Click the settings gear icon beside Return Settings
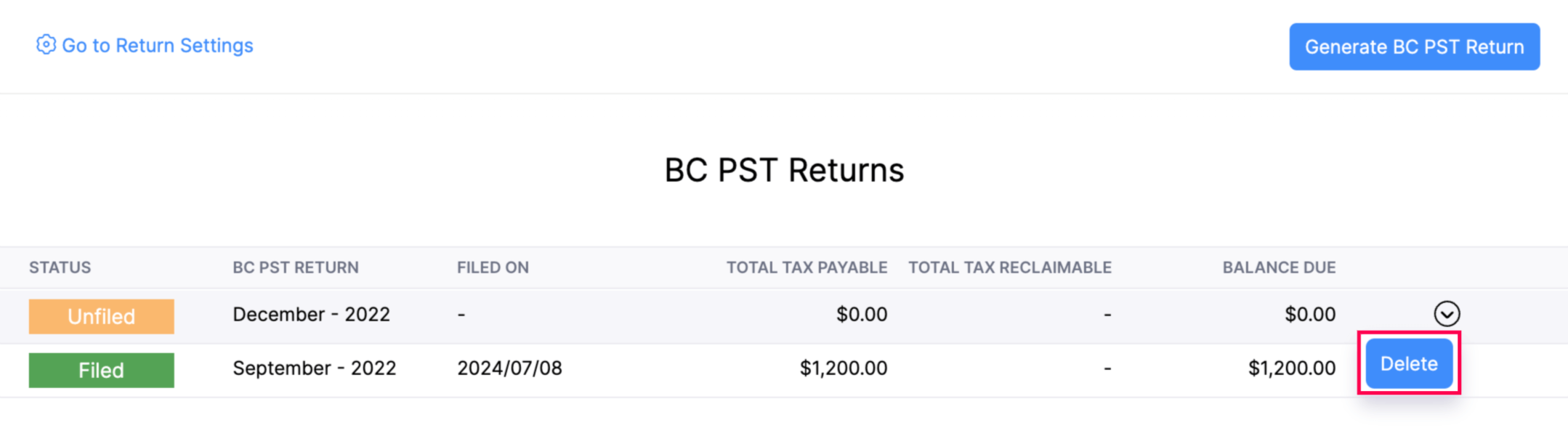Screen dimensions: 1568x436 46,45
